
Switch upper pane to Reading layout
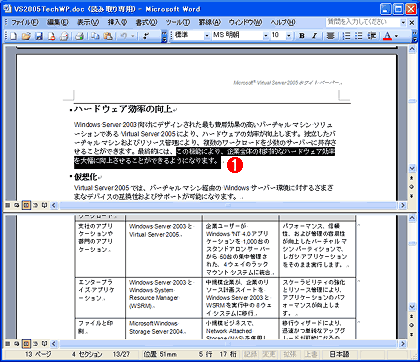pyautogui.click(x=44, y=205)
